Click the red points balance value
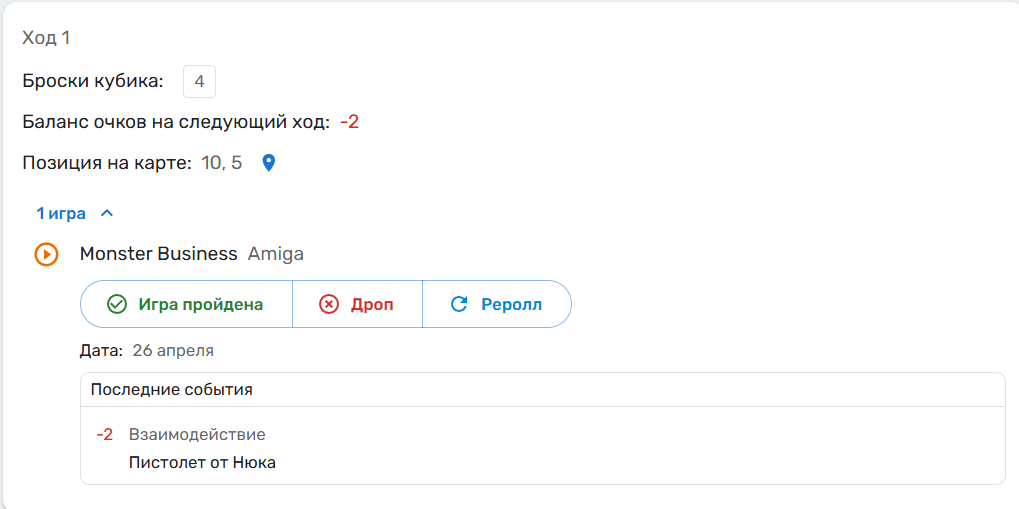This screenshot has height=509, width=1019. tap(349, 122)
